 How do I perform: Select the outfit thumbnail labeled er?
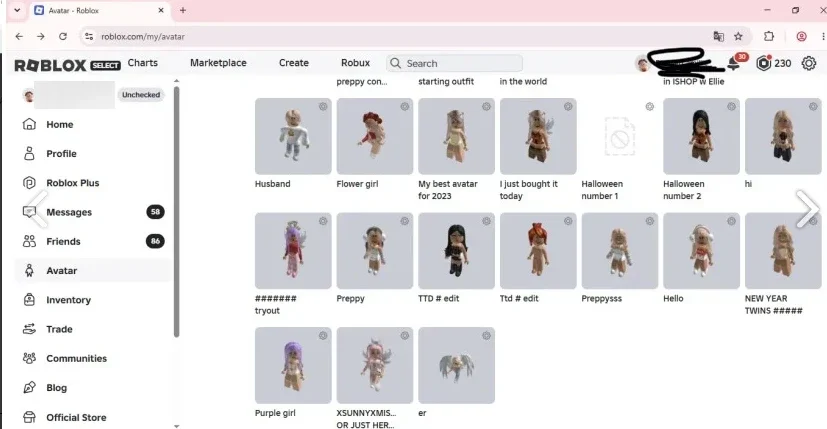pyautogui.click(x=457, y=365)
